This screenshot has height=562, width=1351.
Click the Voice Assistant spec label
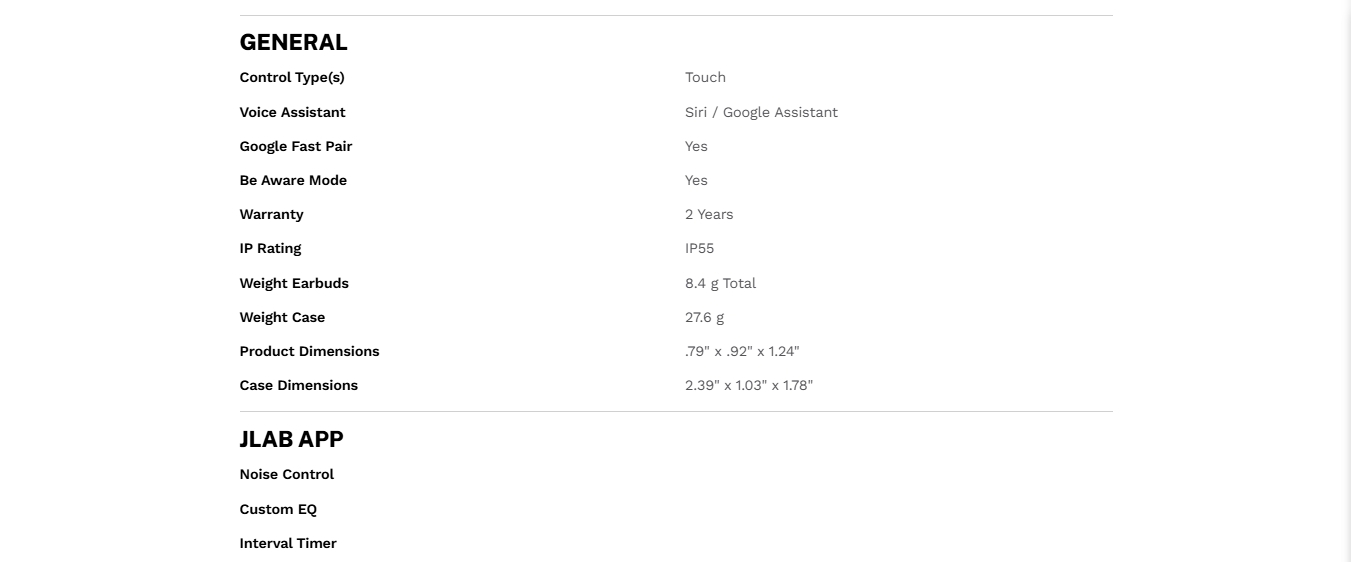tap(292, 112)
